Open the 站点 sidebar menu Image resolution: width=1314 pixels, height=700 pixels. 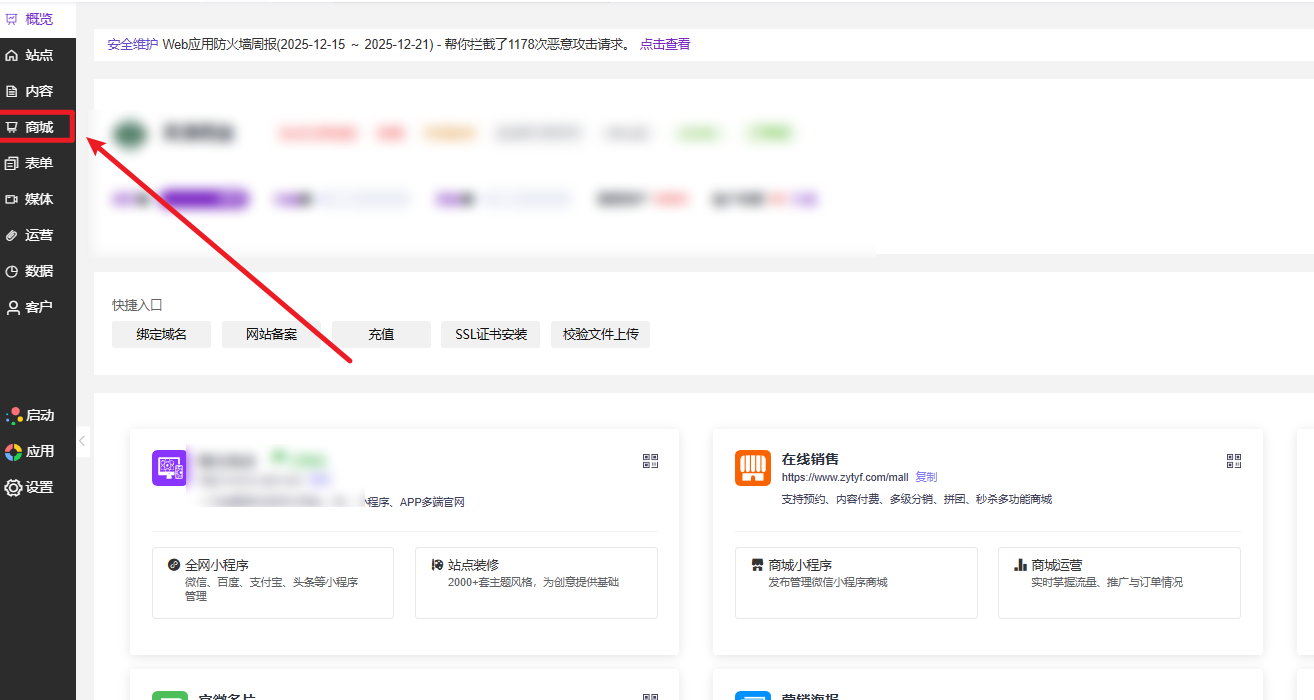coord(38,55)
